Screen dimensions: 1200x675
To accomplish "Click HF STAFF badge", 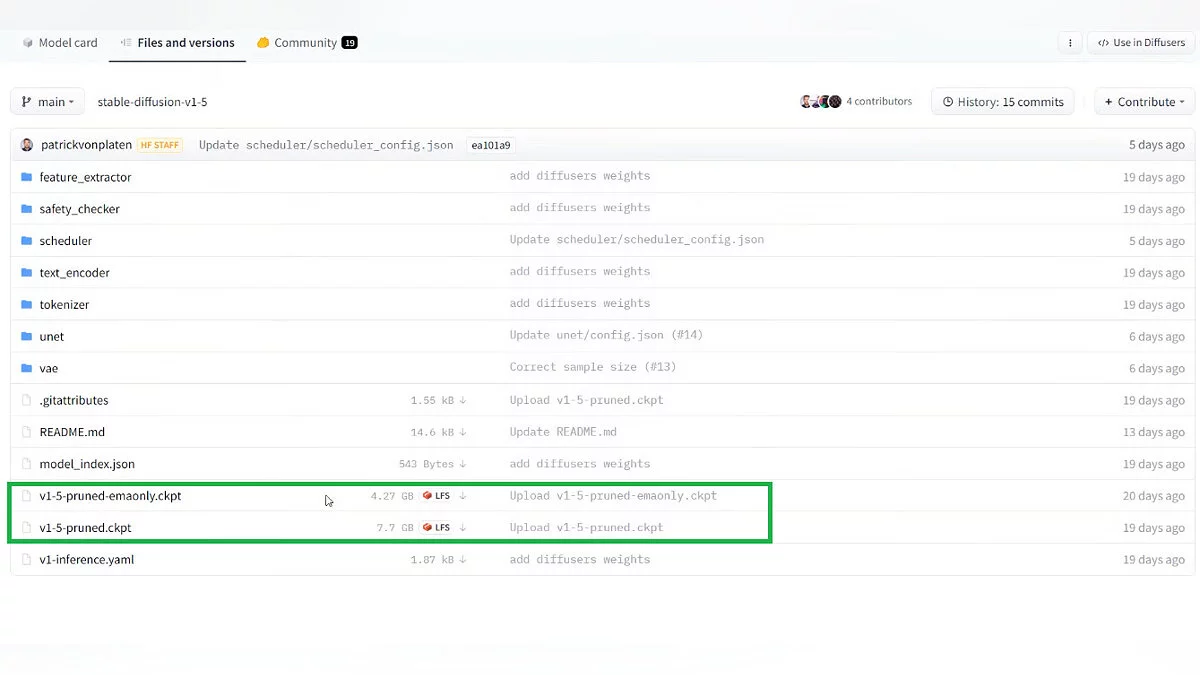I will 160,145.
